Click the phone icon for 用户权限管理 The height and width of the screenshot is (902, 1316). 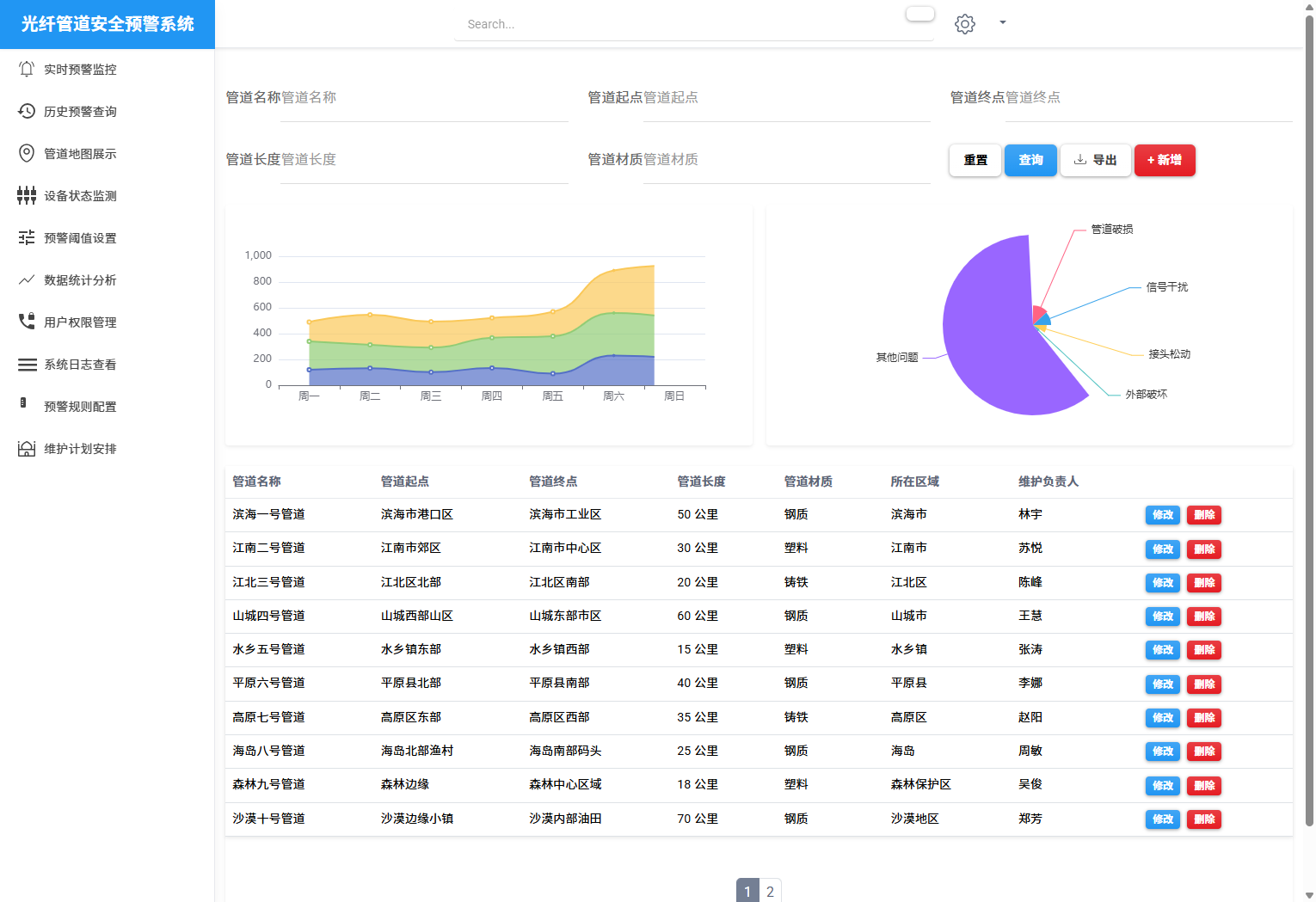click(x=27, y=322)
